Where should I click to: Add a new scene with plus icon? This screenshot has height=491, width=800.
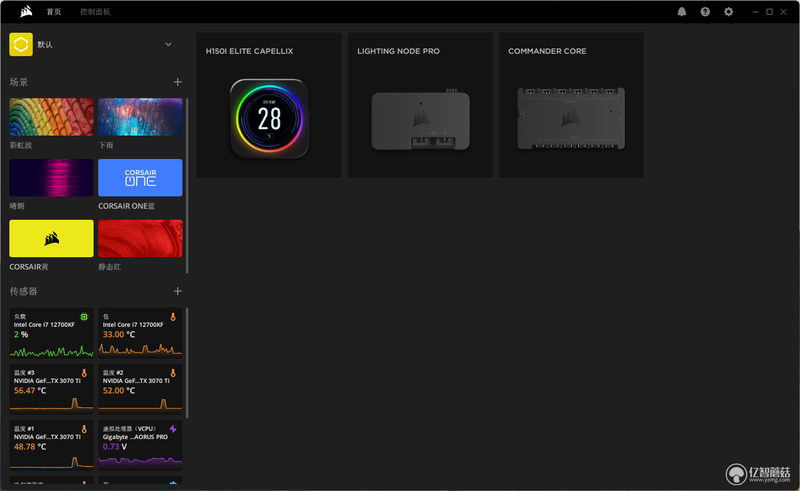point(178,82)
